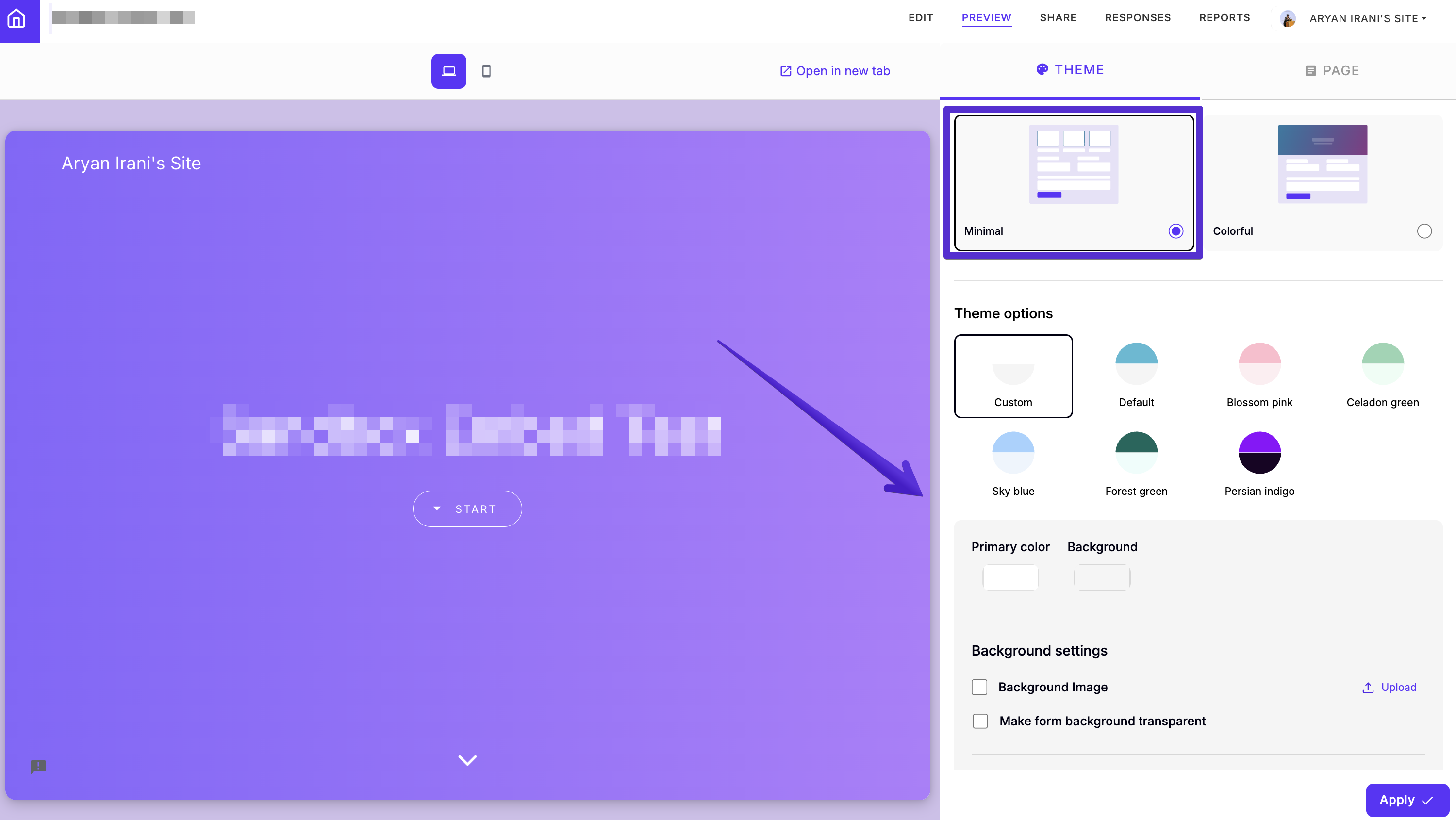Click the Colorful layout thumbnail
The image size is (1456, 820).
click(1323, 164)
